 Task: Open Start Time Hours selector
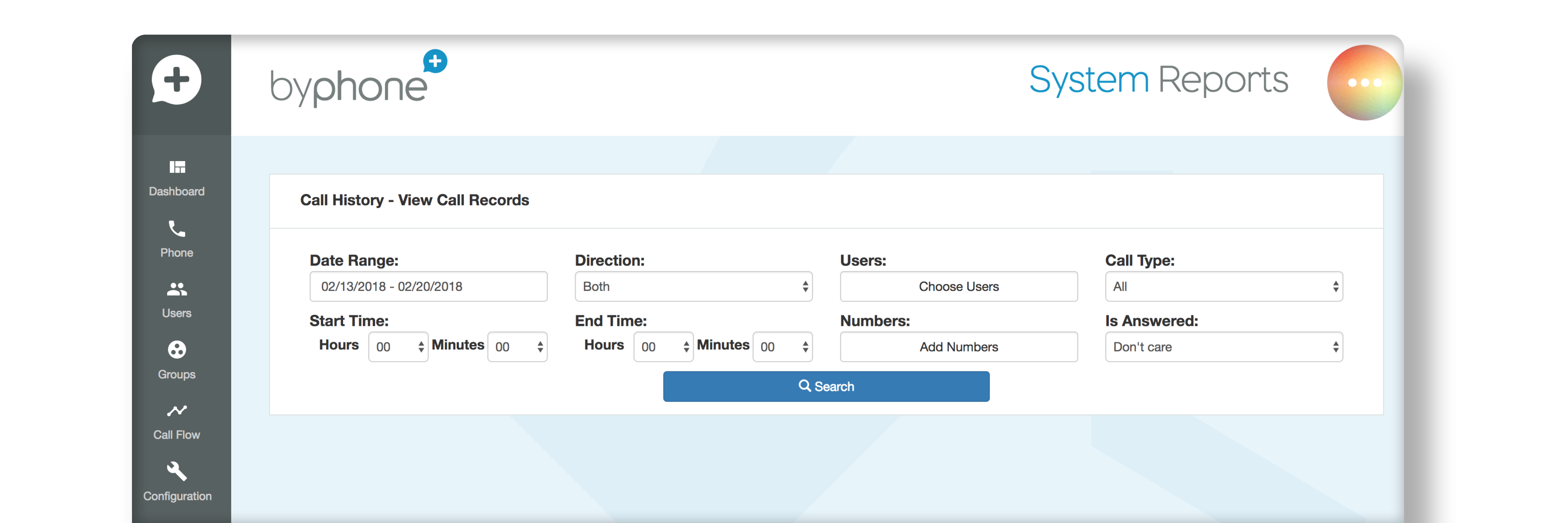point(398,347)
